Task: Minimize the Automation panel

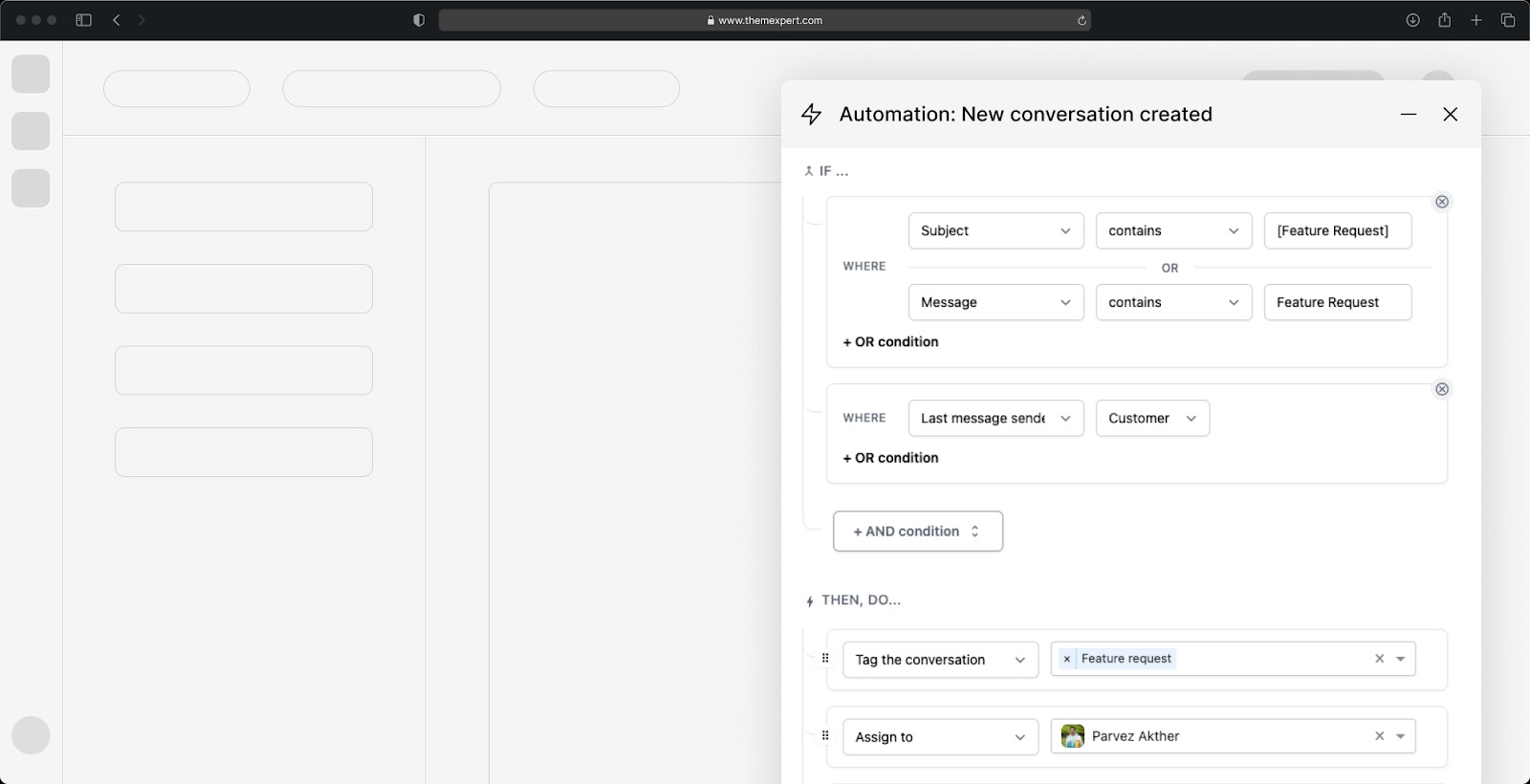Action: click(x=1409, y=115)
